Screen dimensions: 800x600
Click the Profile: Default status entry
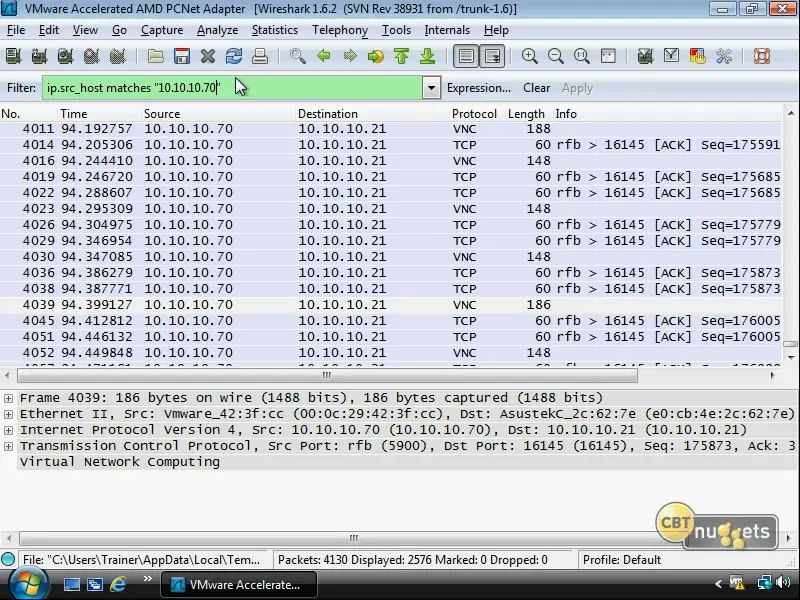pyautogui.click(x=621, y=560)
